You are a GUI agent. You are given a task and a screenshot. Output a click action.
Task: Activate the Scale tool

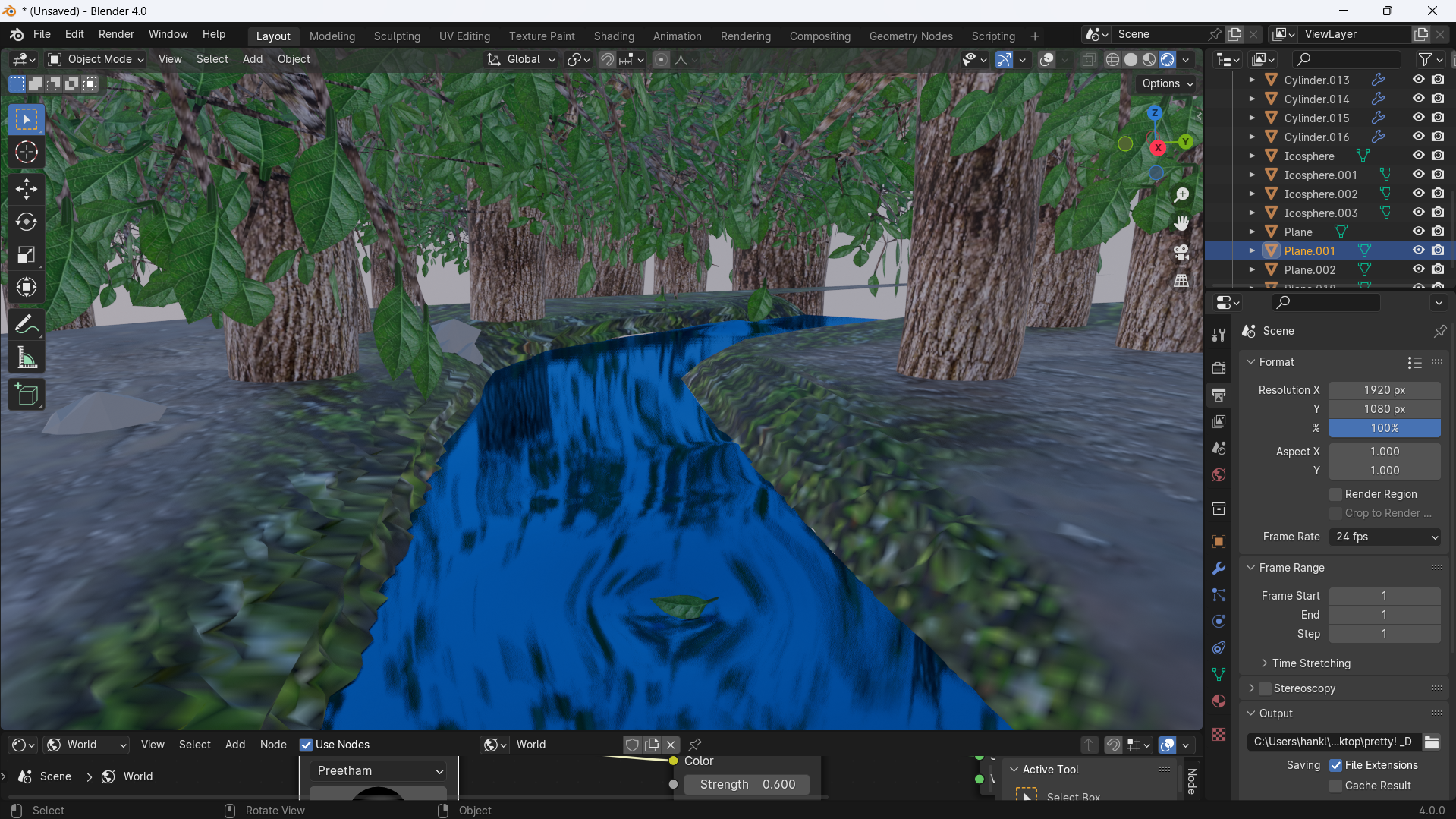pos(27,254)
